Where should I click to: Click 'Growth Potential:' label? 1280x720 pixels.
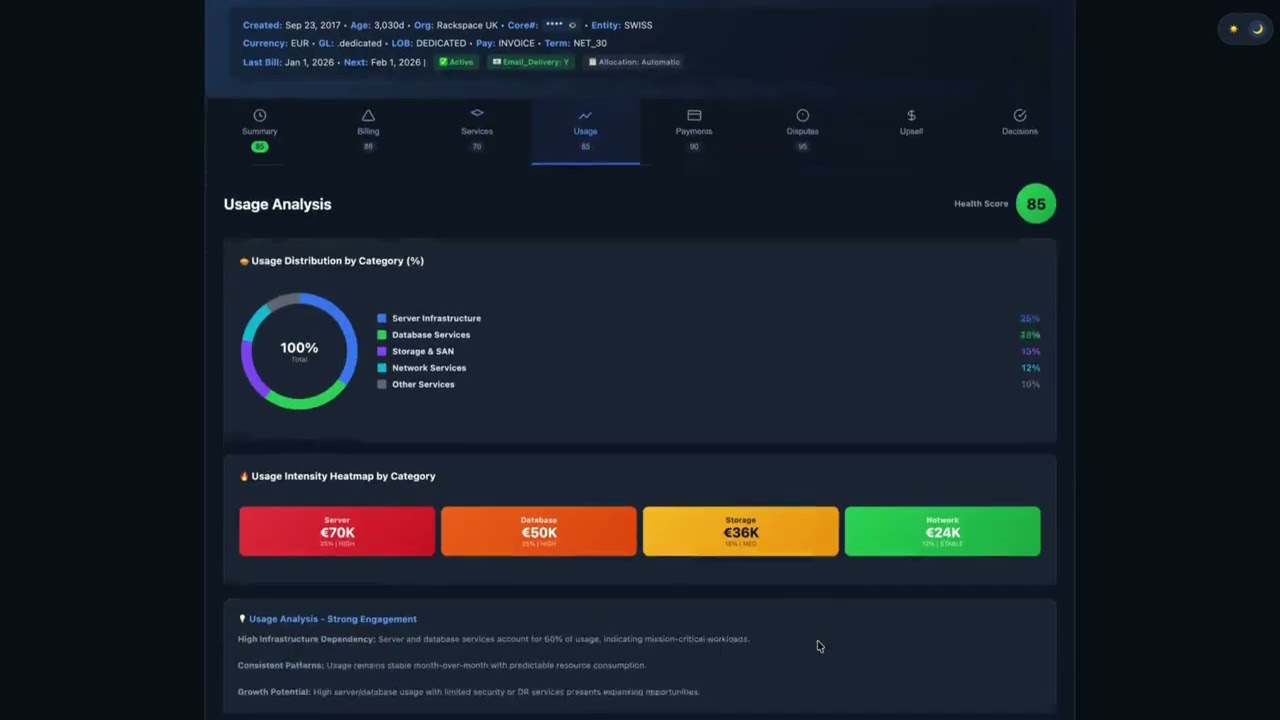point(273,692)
